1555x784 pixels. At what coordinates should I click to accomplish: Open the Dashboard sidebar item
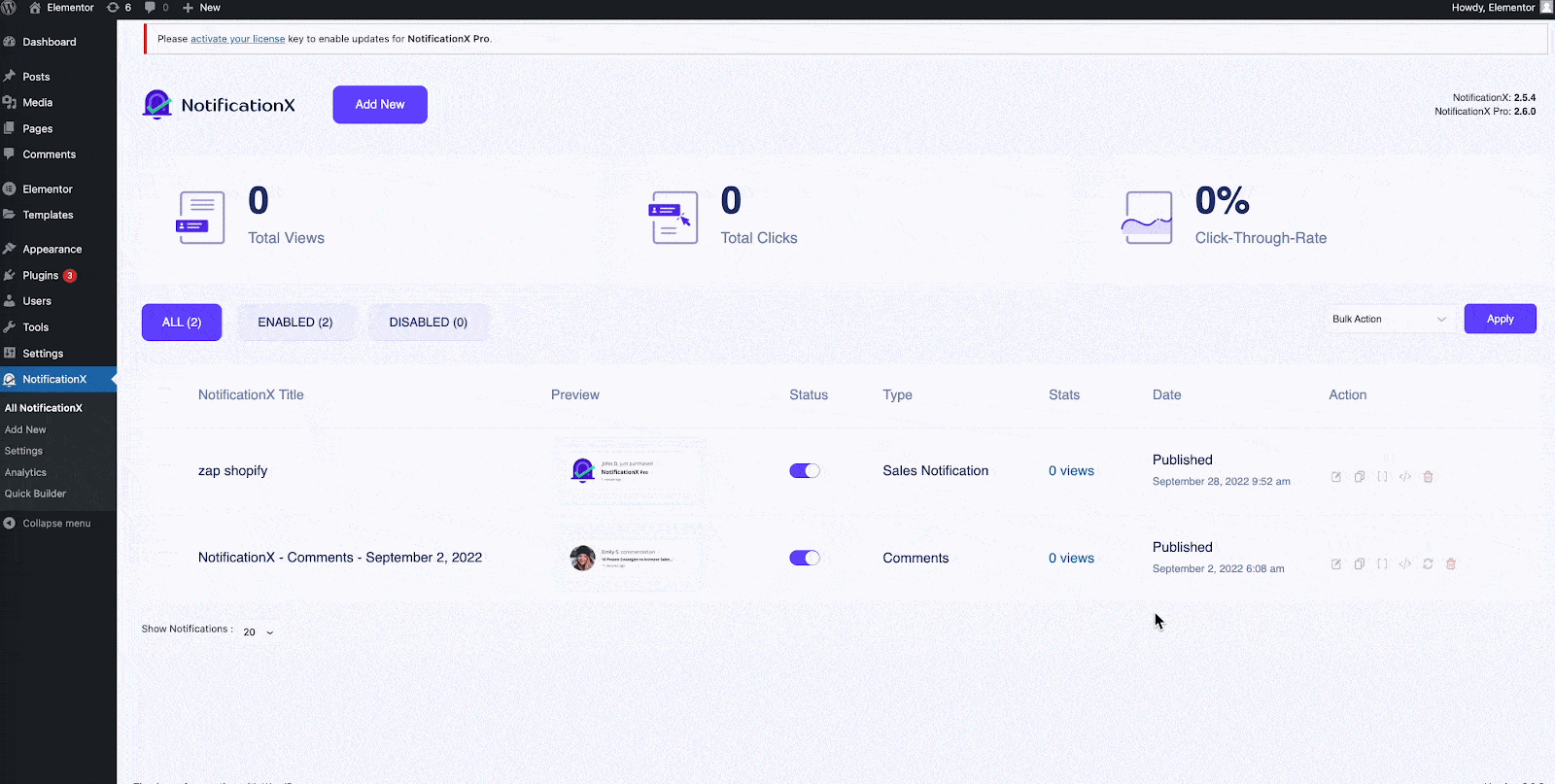pos(49,42)
